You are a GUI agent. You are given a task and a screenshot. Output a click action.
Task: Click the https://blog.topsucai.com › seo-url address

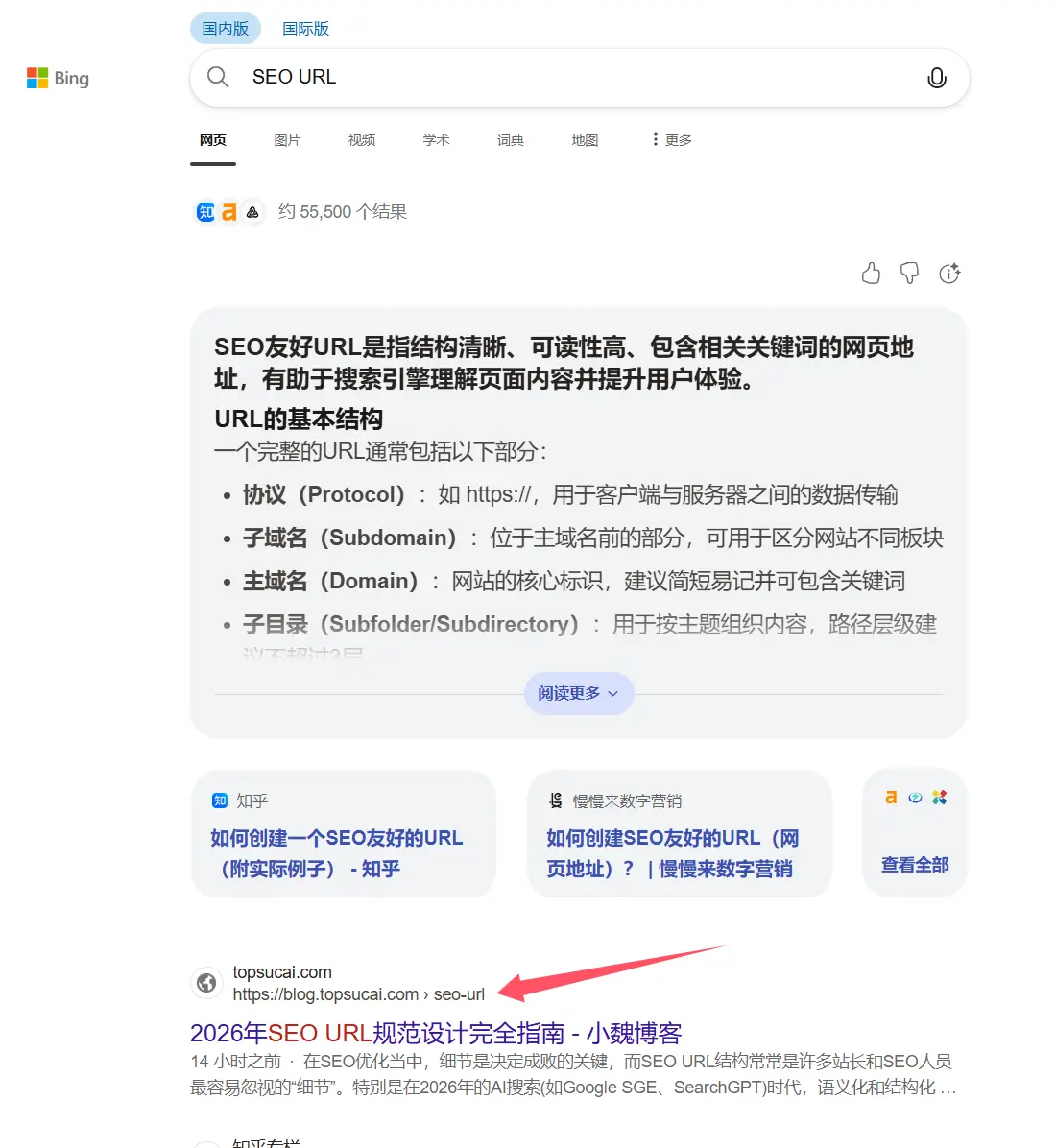coord(359,994)
